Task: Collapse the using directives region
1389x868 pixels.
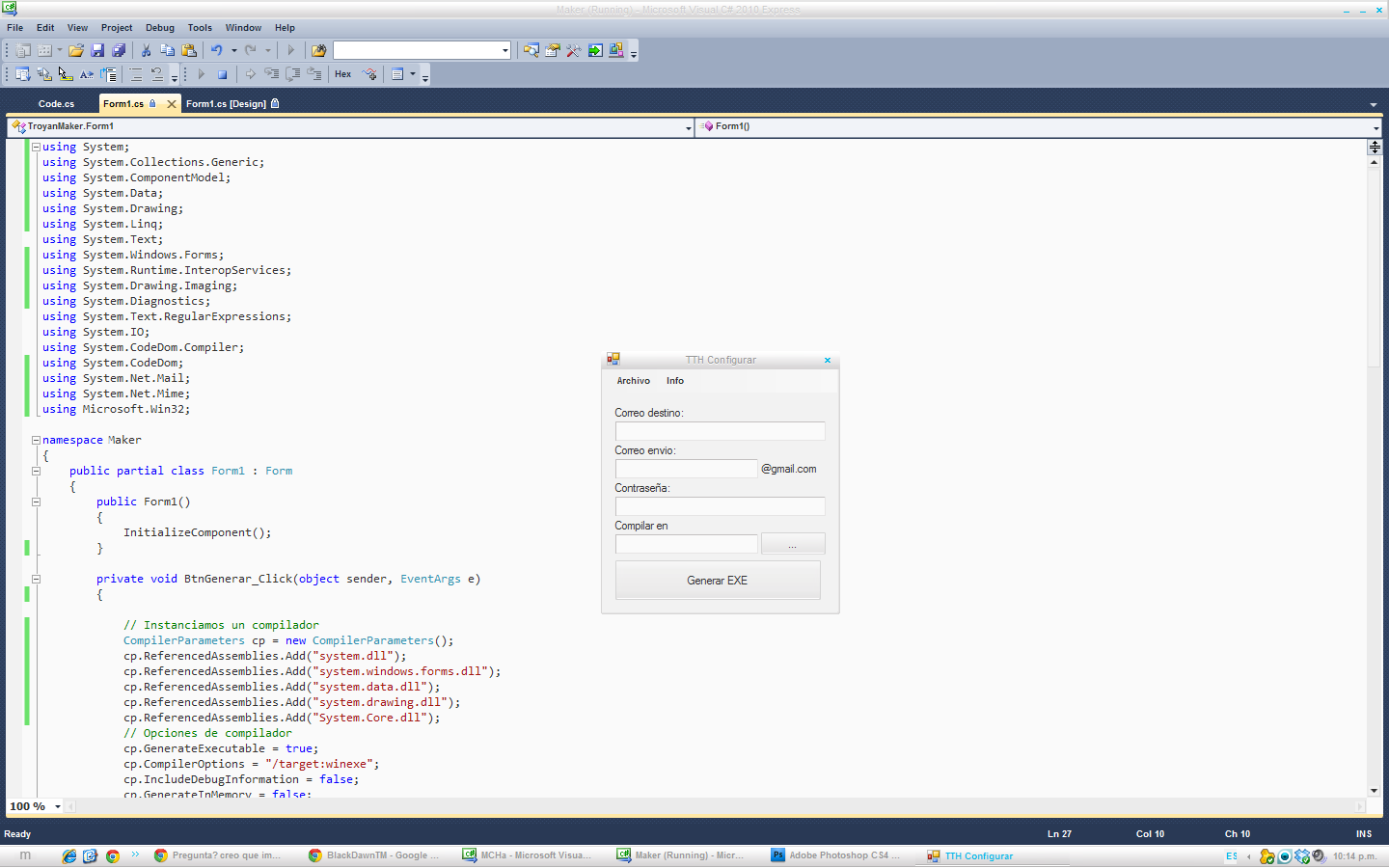Action: tap(36, 147)
